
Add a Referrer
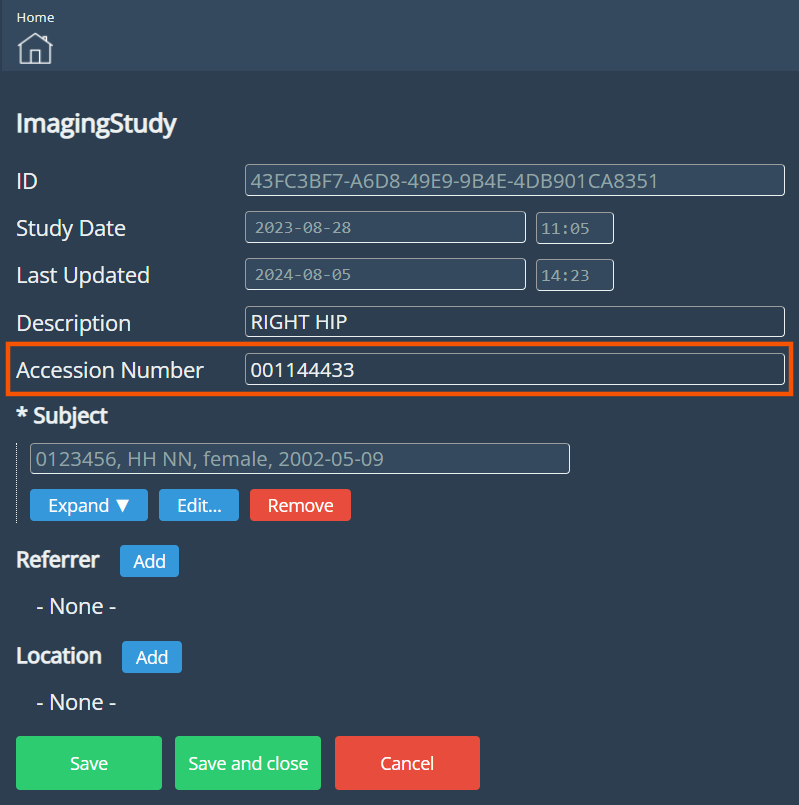click(149, 561)
